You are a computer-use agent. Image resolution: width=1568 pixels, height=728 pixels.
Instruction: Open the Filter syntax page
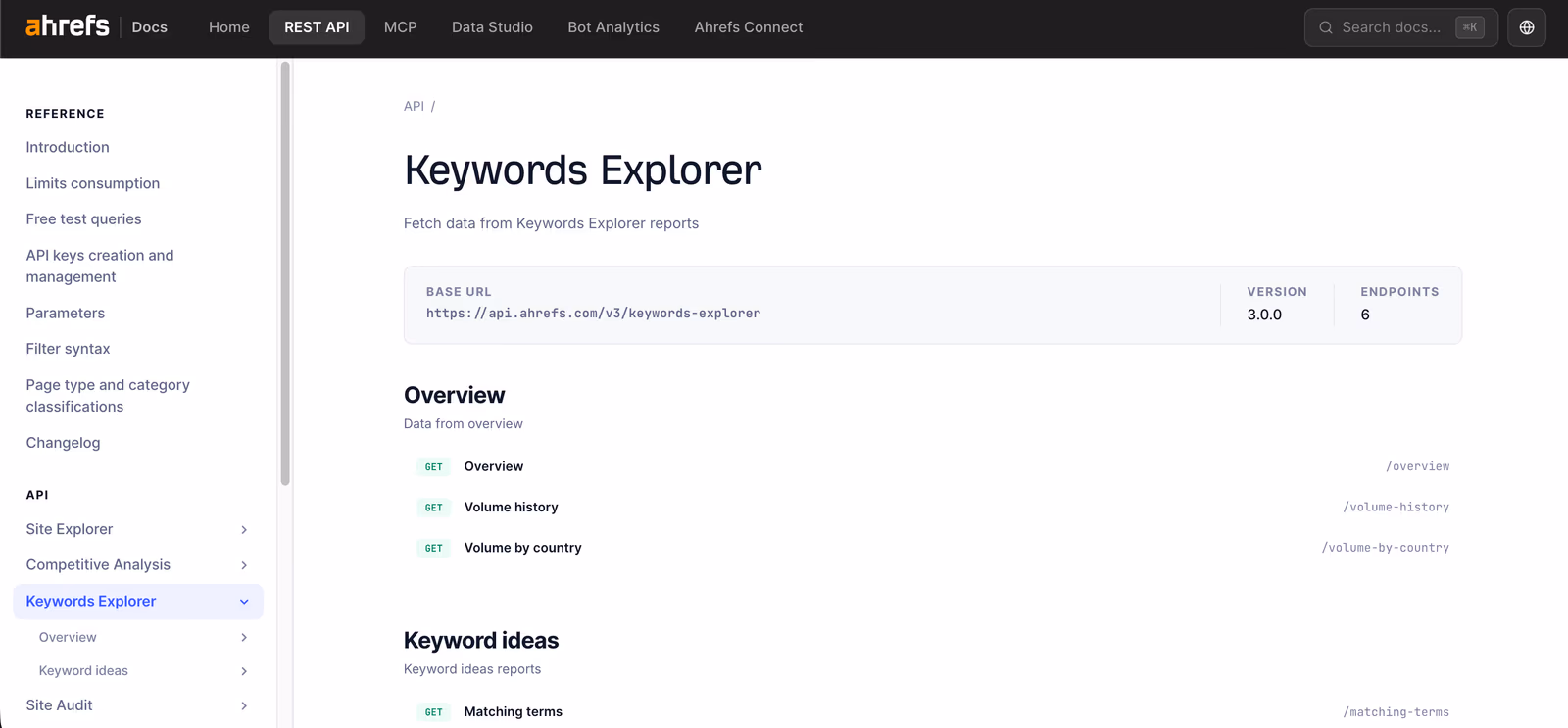68,349
